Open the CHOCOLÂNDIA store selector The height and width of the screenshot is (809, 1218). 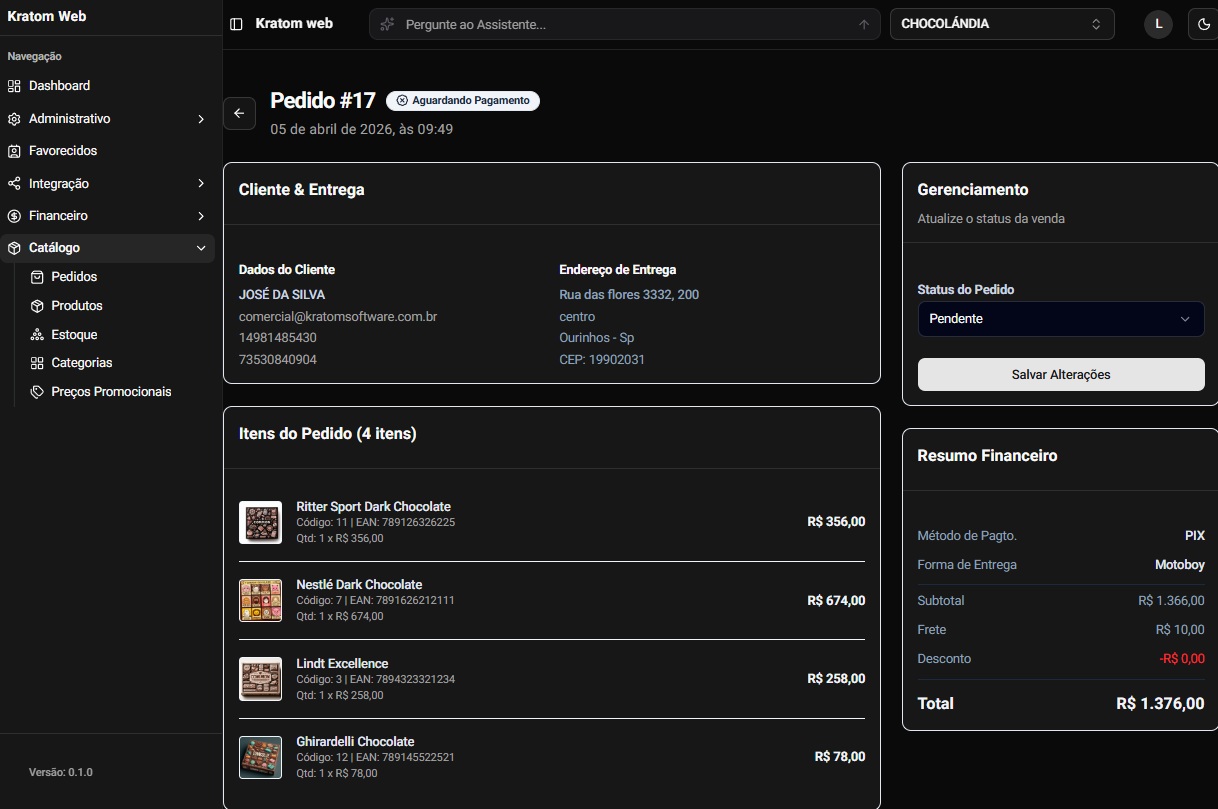click(1001, 24)
